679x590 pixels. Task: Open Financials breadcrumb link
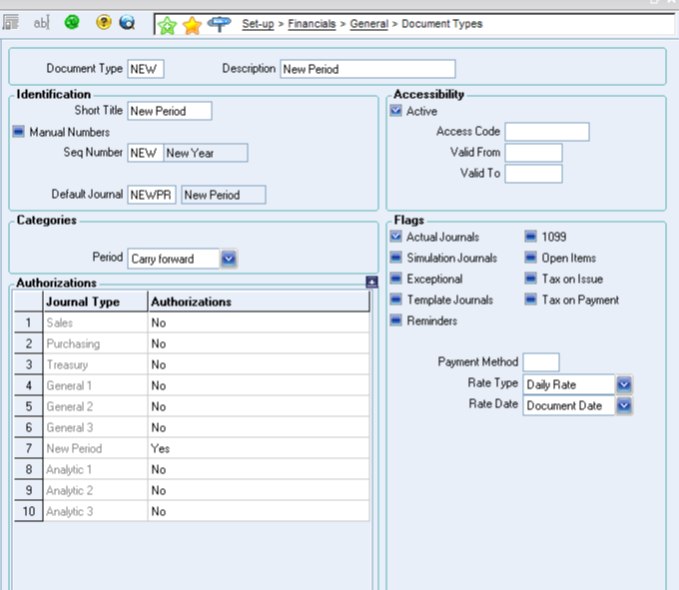click(x=312, y=23)
